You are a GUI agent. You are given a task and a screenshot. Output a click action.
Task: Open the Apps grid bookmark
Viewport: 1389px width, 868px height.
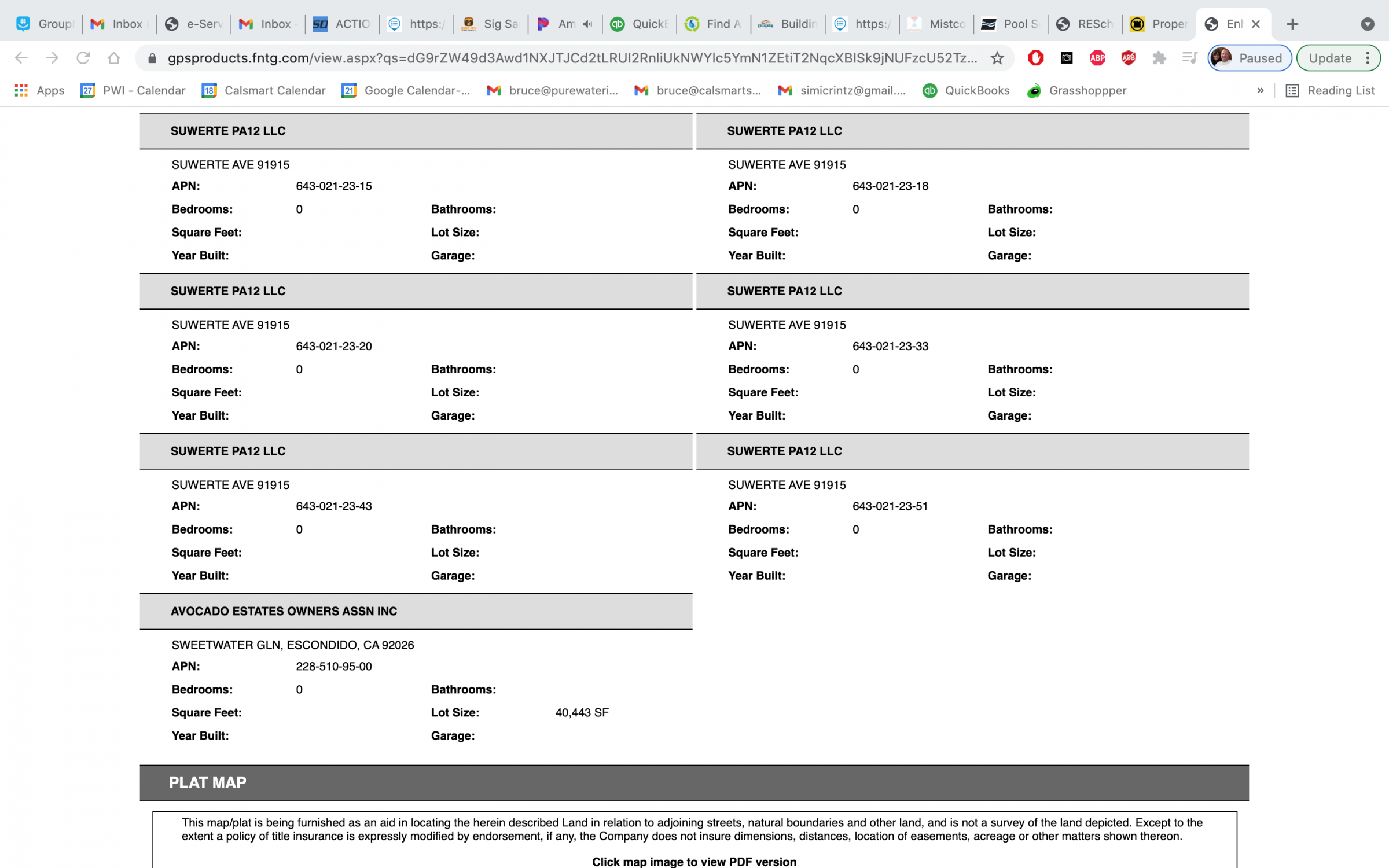point(39,90)
